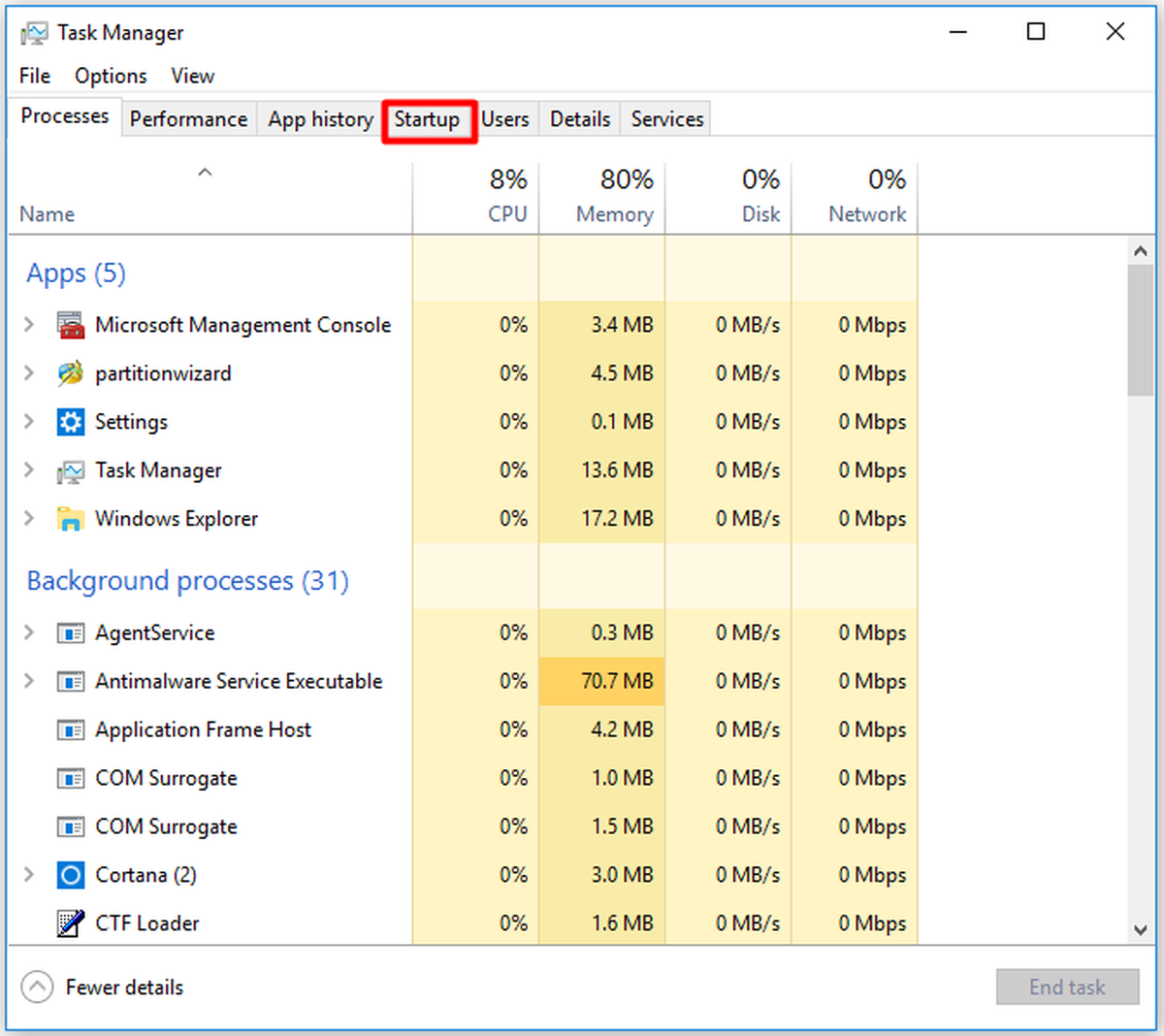The height and width of the screenshot is (1036, 1164).
Task: Click the AgentService process icon
Action: click(x=71, y=633)
